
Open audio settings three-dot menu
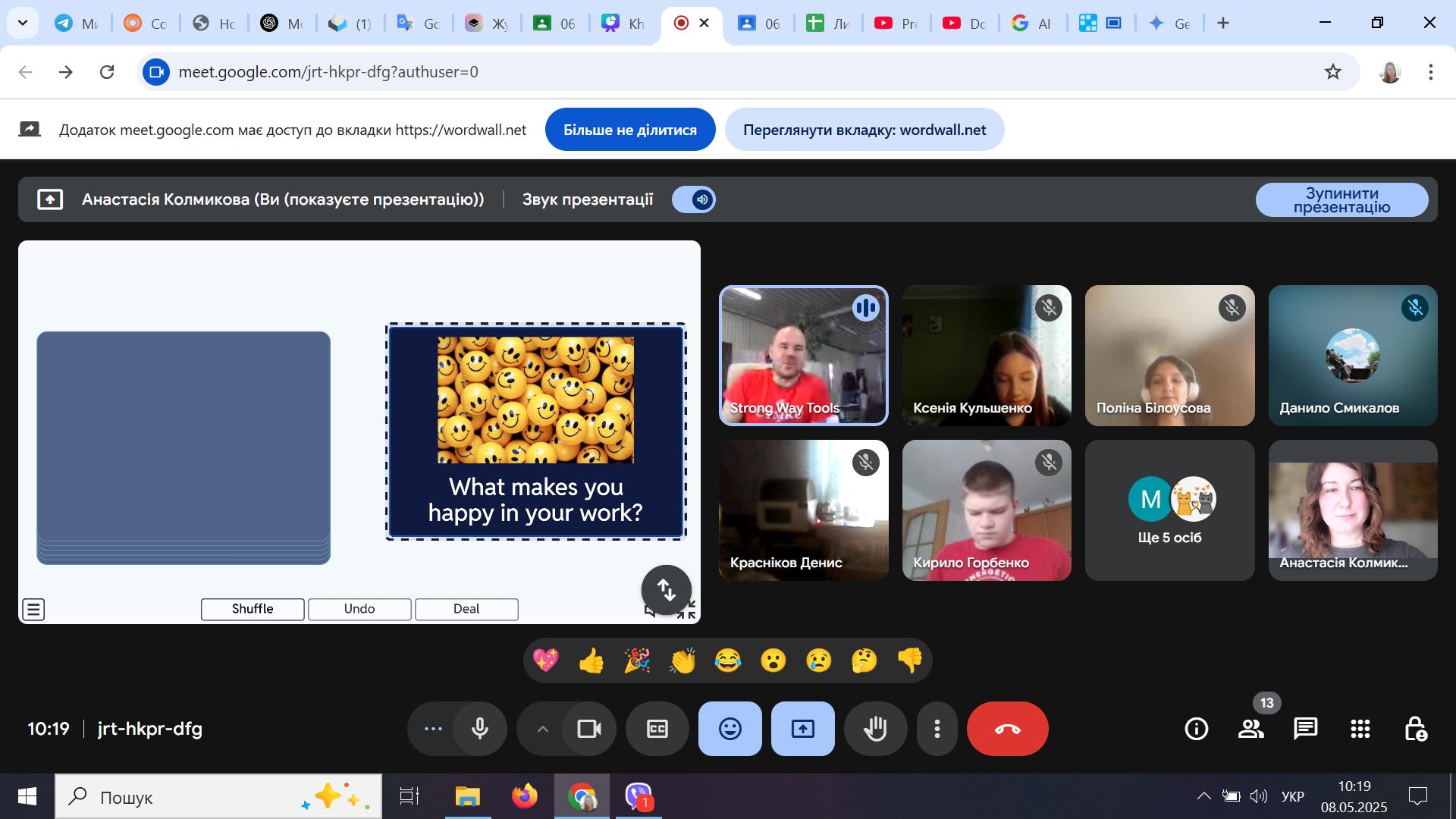pos(433,729)
